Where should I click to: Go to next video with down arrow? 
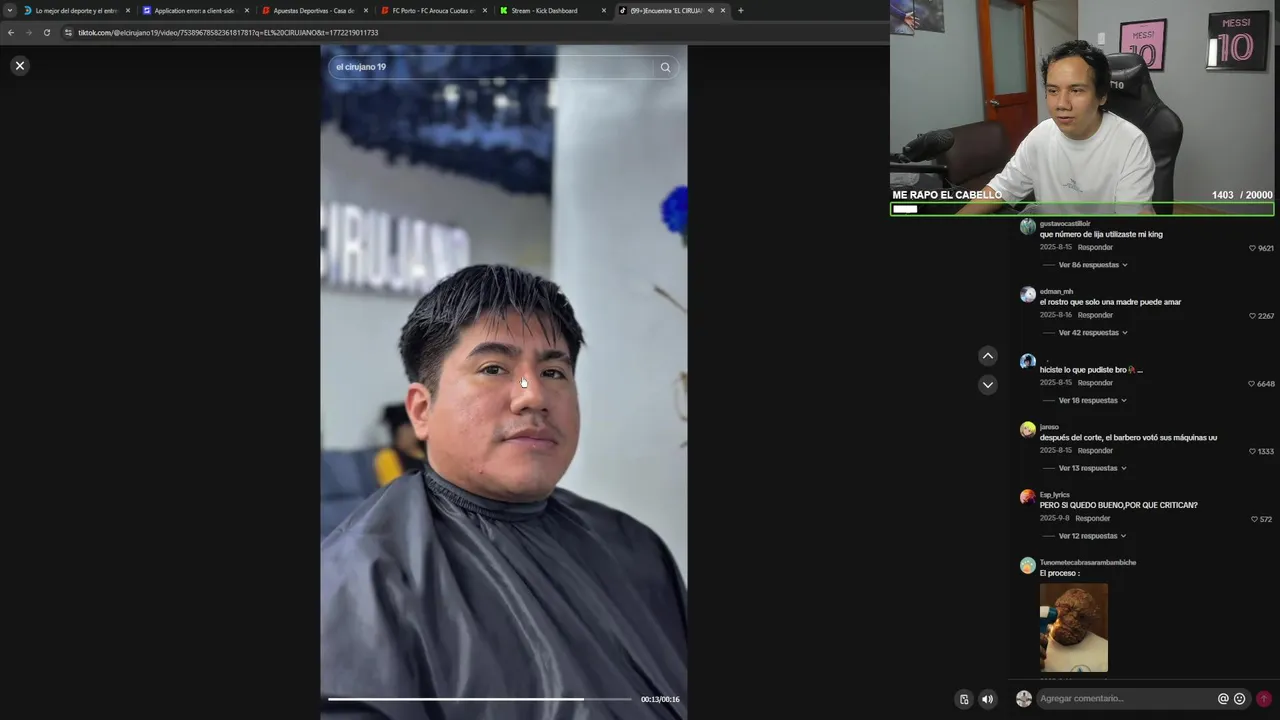[x=988, y=385]
